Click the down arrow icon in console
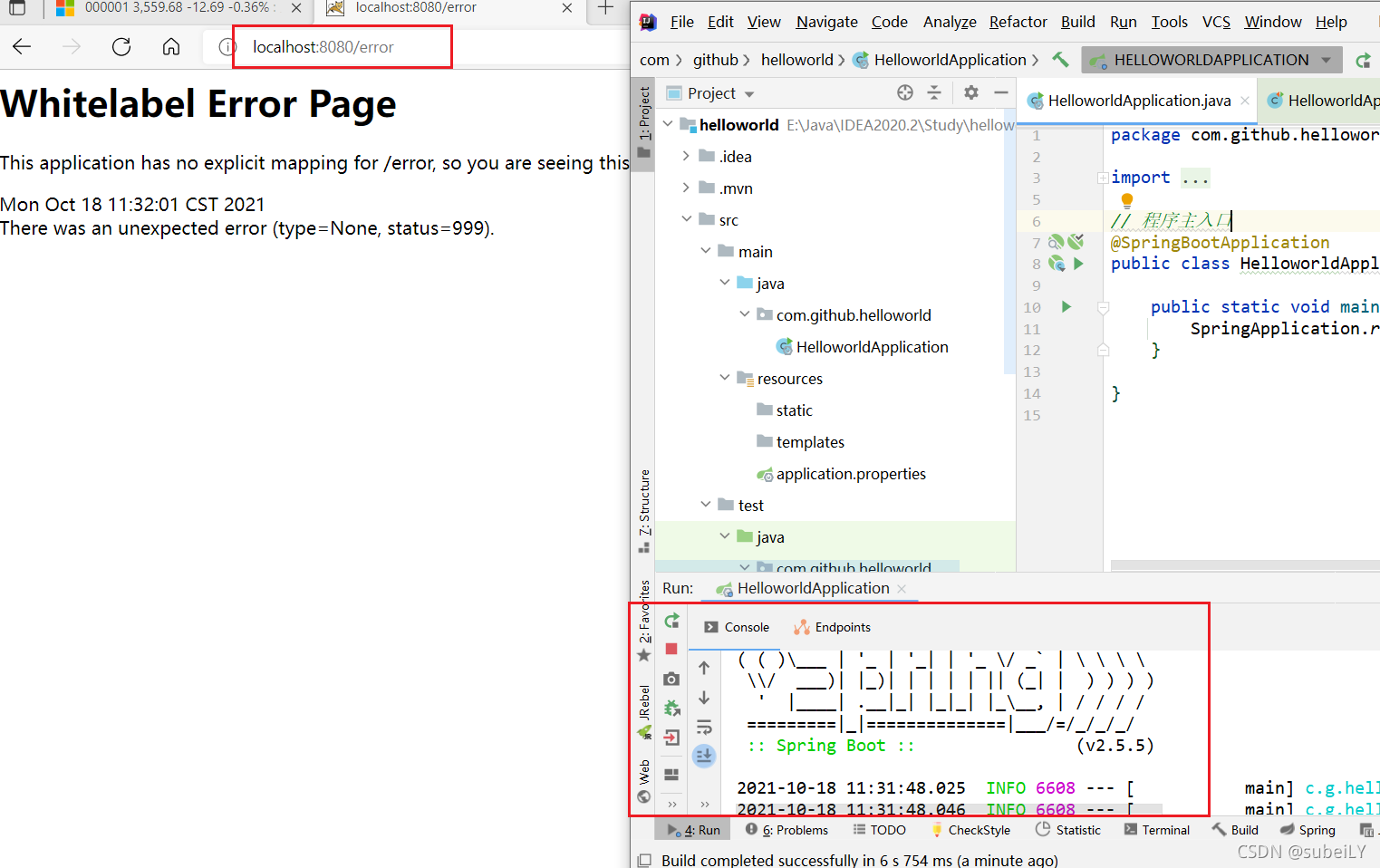The width and height of the screenshot is (1380, 868). click(x=704, y=698)
